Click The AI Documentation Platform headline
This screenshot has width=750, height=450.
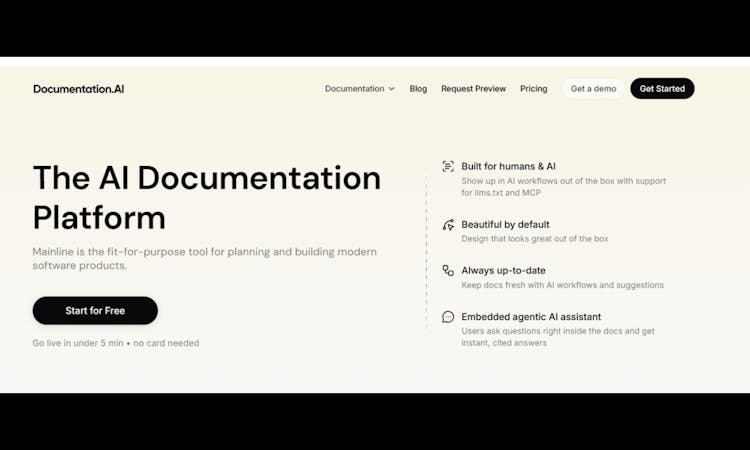point(206,197)
